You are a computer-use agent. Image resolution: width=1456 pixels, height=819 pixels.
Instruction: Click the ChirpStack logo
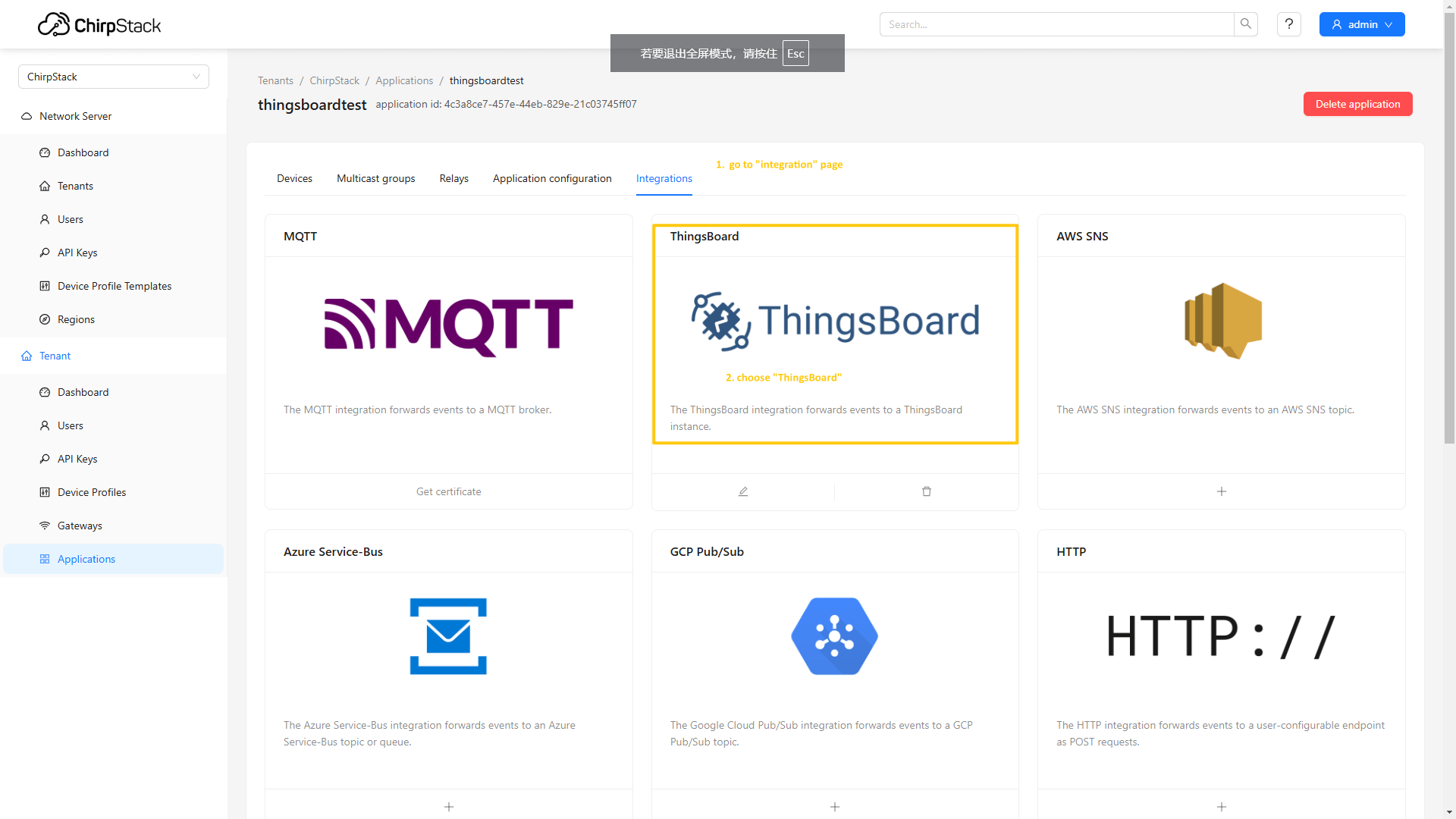click(x=99, y=25)
